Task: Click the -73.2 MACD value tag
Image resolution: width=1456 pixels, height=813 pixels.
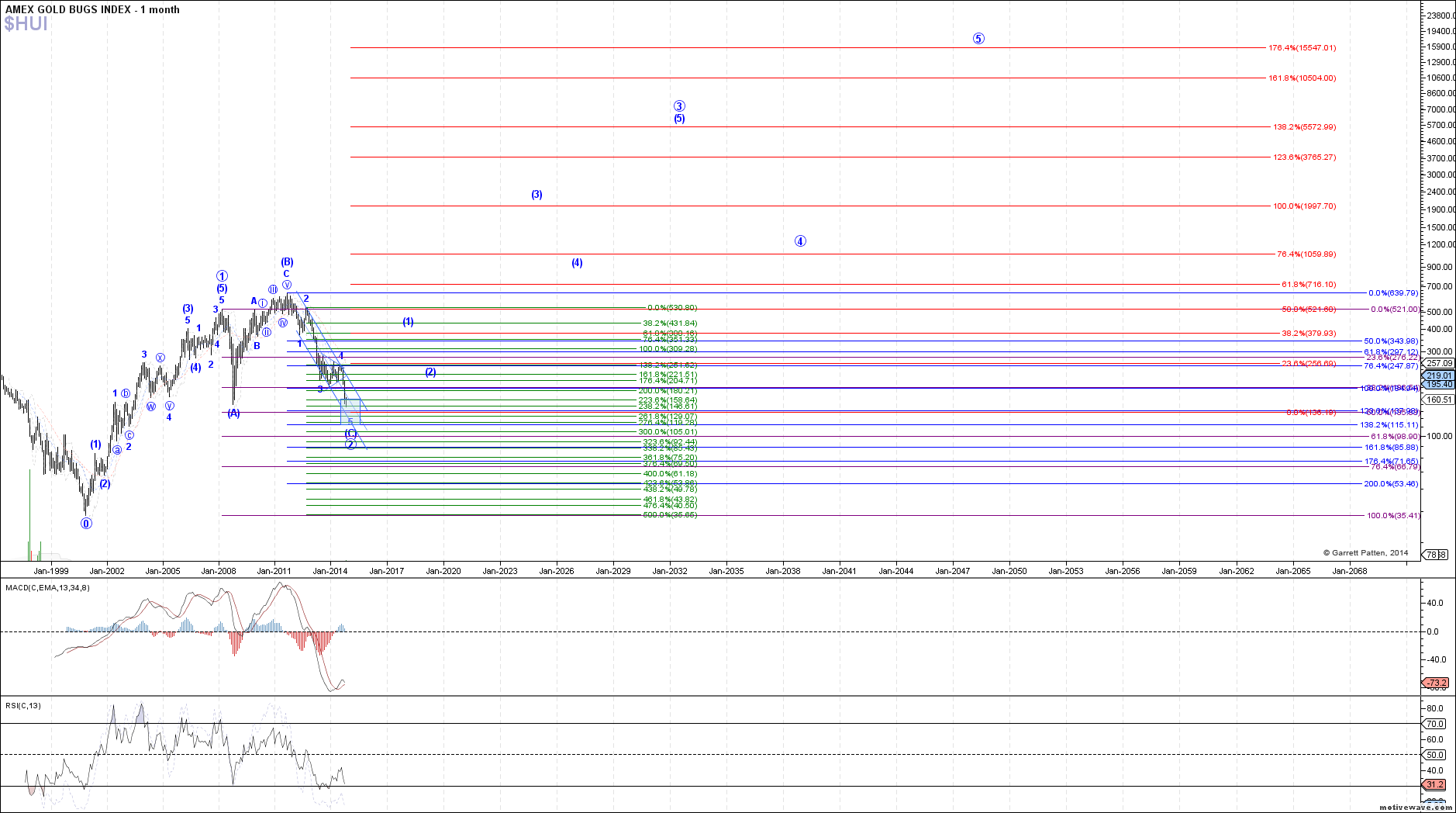Action: (x=1437, y=683)
